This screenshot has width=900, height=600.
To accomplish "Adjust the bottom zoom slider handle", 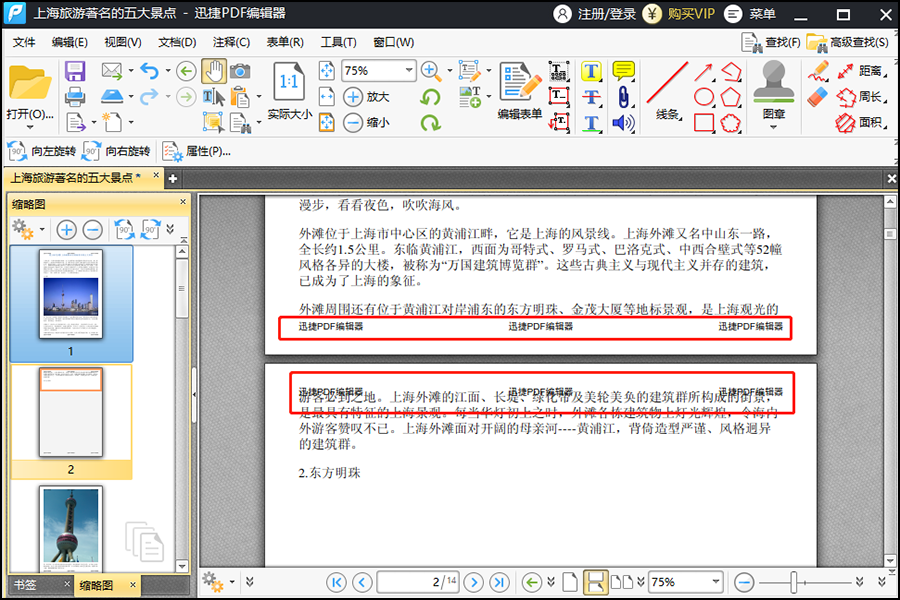I will click(794, 582).
